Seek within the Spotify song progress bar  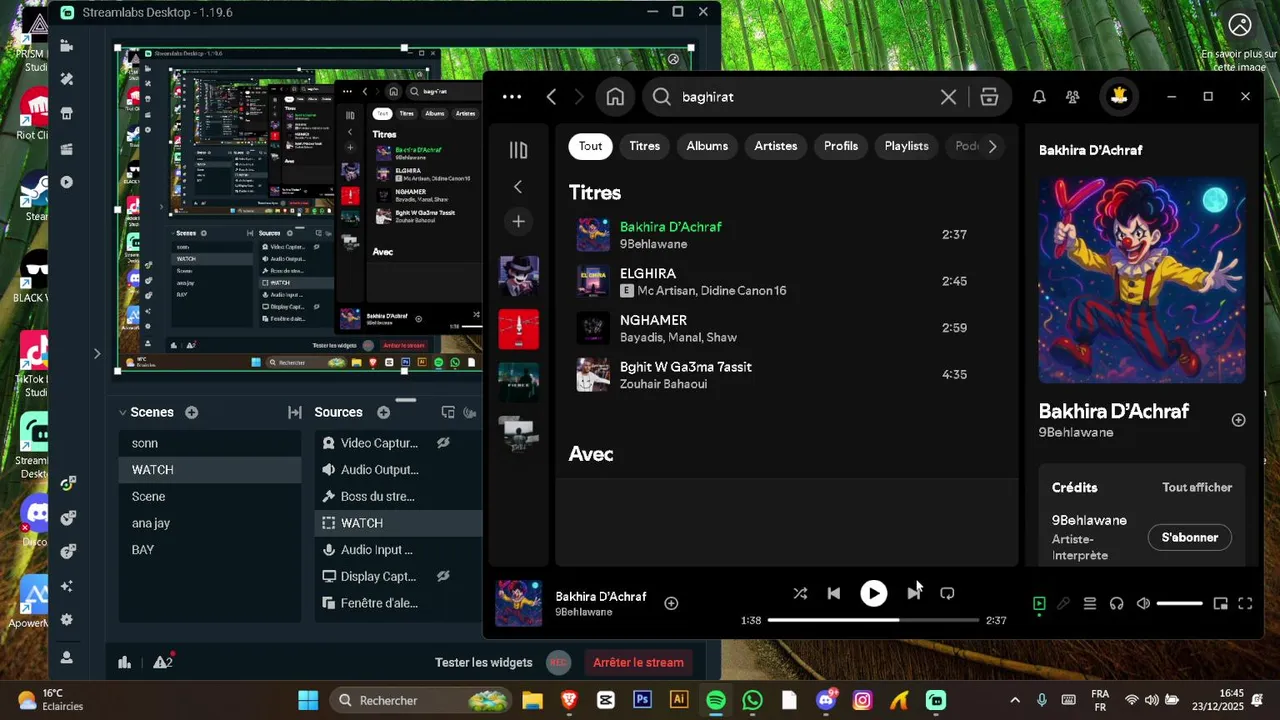(x=873, y=620)
